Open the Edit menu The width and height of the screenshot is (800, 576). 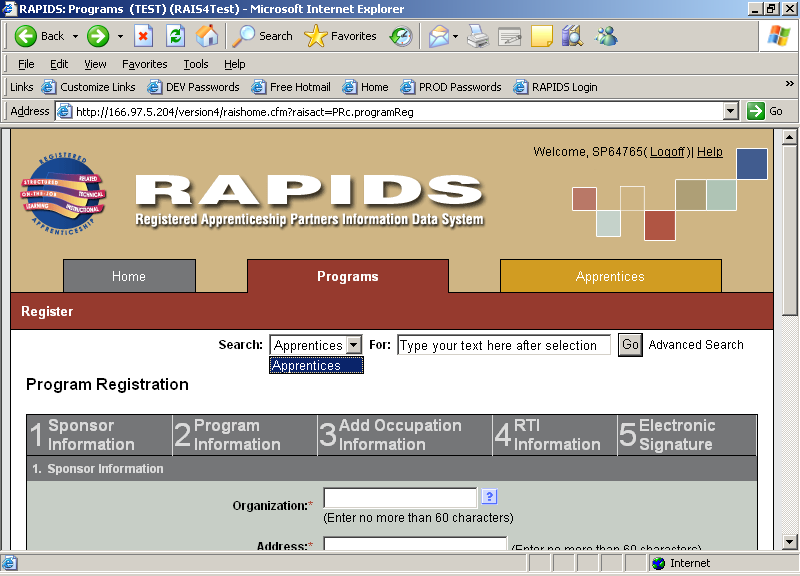tap(59, 64)
